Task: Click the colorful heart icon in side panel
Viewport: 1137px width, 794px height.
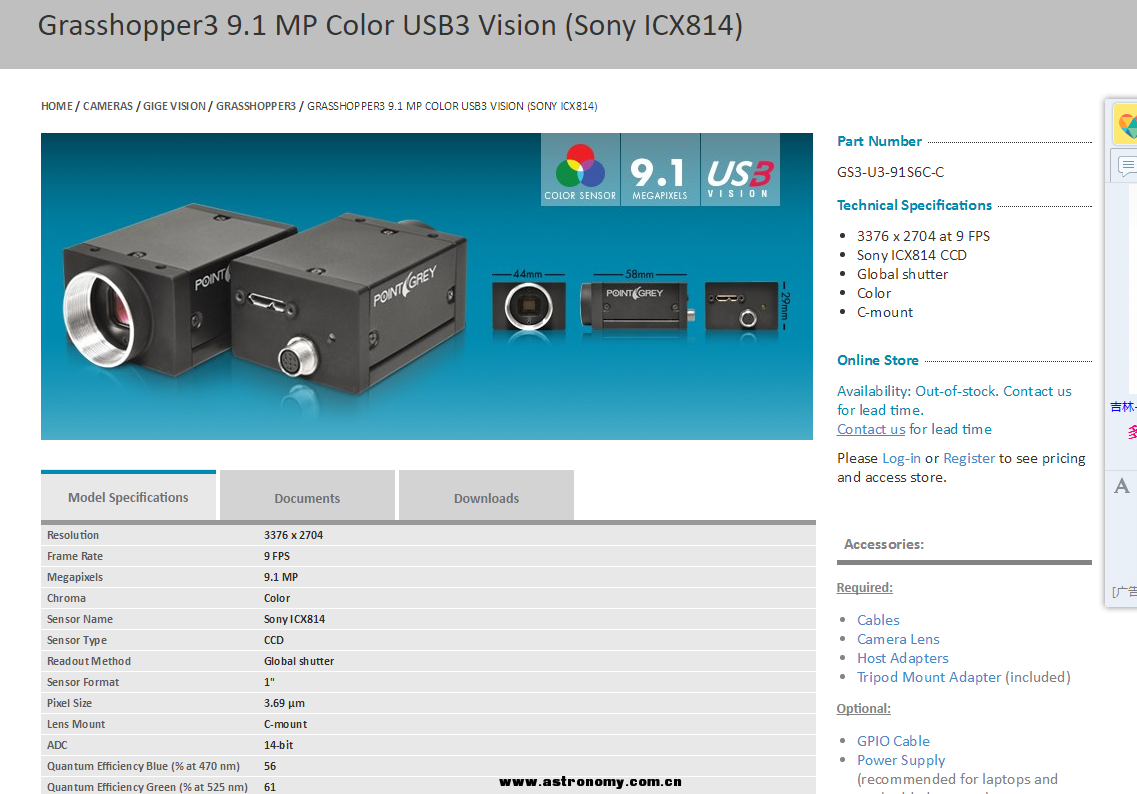Action: (x=1127, y=125)
